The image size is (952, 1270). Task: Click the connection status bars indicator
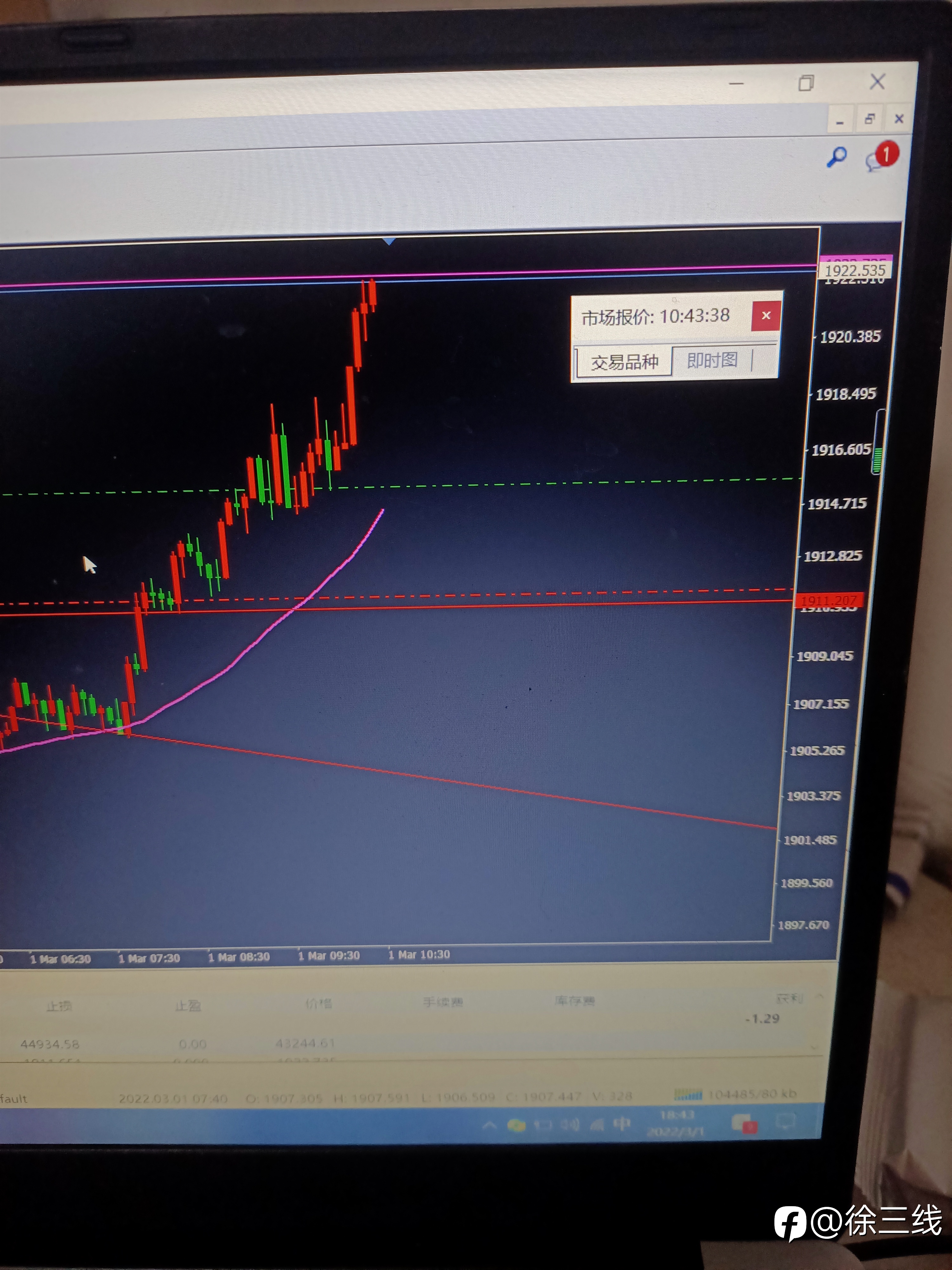[x=687, y=1094]
